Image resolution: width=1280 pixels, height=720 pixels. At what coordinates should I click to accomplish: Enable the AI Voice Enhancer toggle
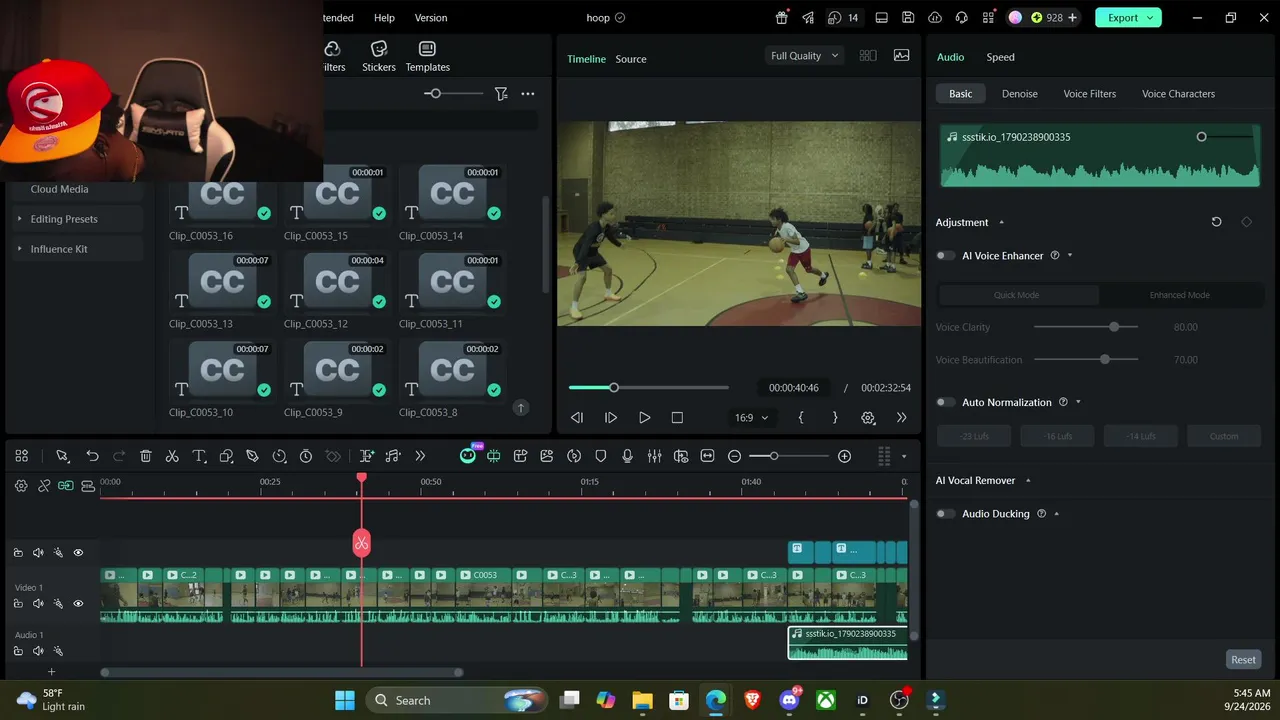point(945,256)
